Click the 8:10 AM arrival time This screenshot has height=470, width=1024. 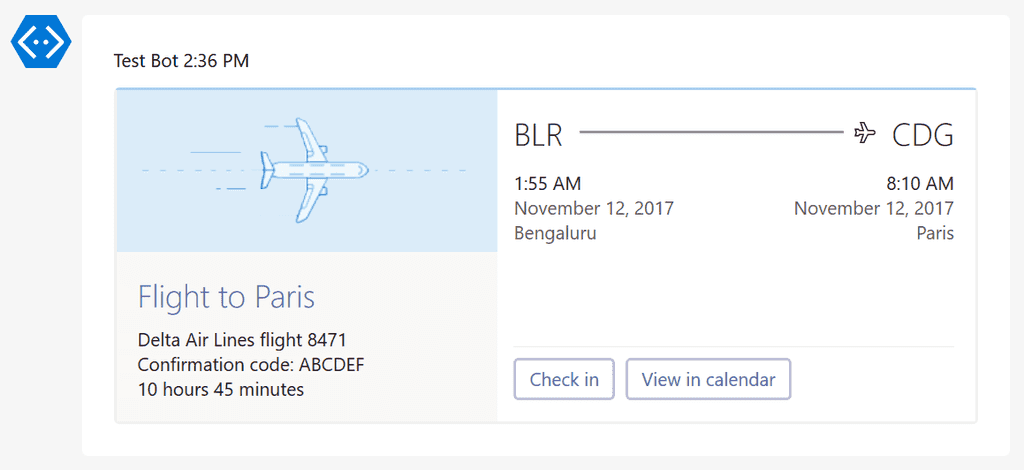[920, 184]
